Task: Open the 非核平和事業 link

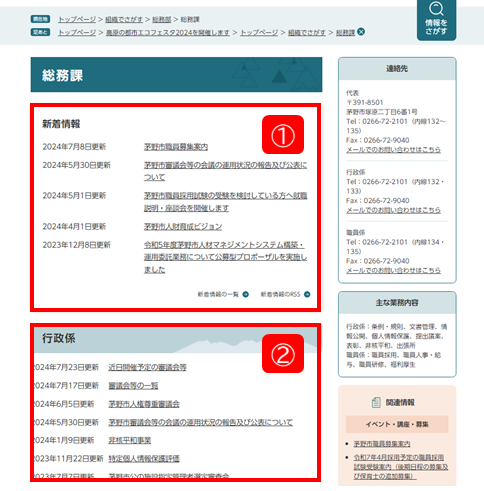Action: (130, 440)
